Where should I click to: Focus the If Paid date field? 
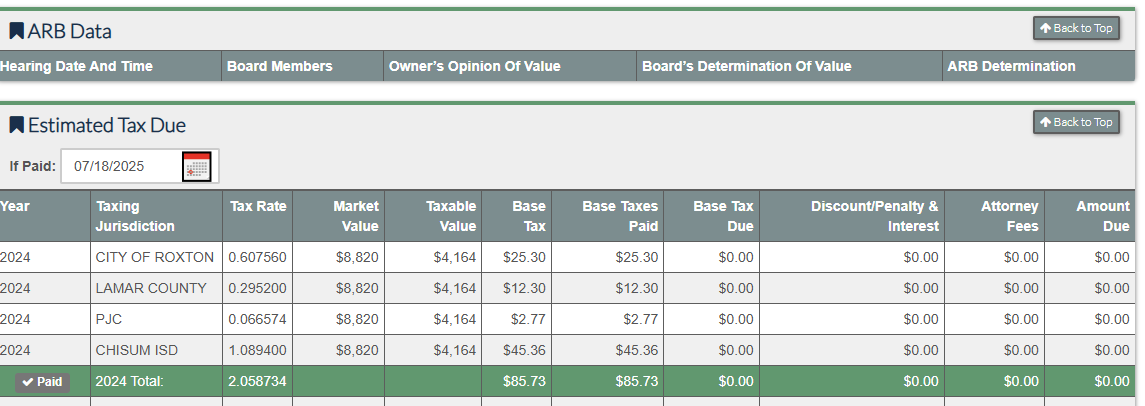pyautogui.click(x=120, y=167)
